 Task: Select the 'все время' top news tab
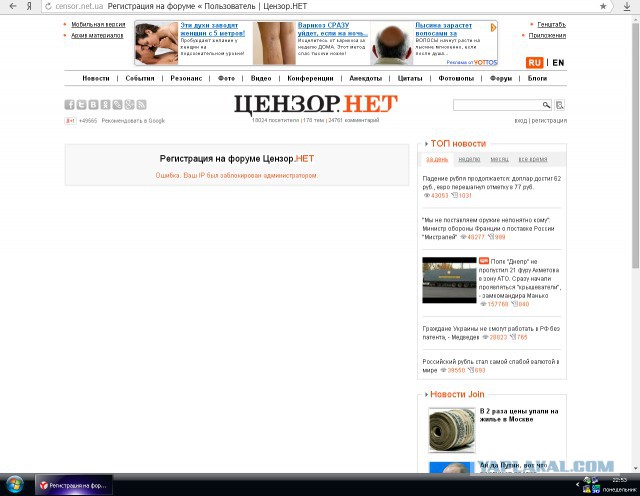tap(533, 159)
